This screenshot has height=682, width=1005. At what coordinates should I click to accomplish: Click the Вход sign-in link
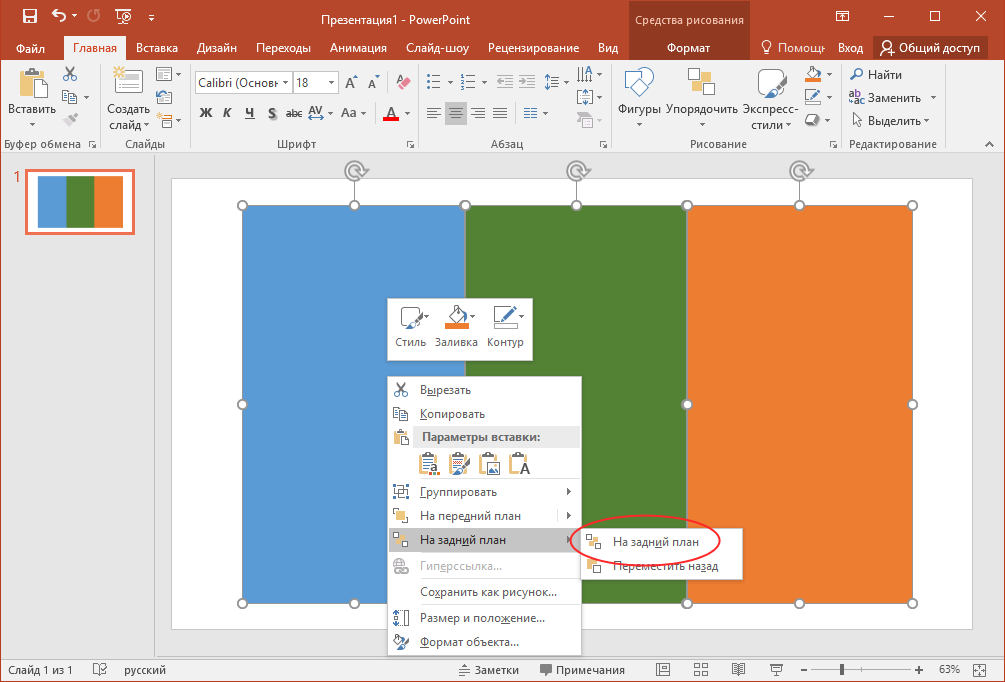(x=851, y=48)
